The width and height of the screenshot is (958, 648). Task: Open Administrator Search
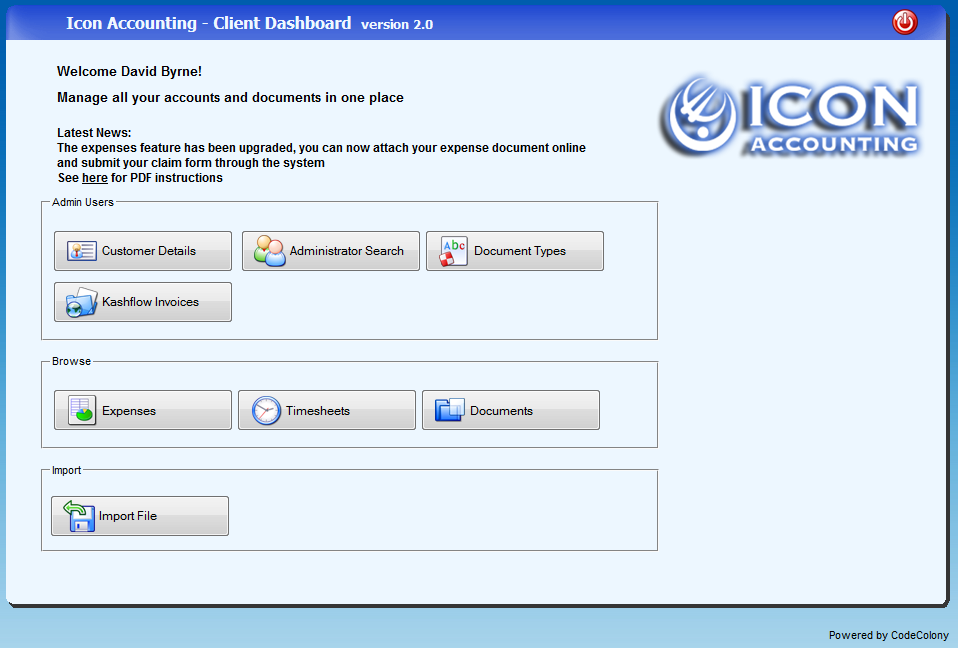coord(330,250)
